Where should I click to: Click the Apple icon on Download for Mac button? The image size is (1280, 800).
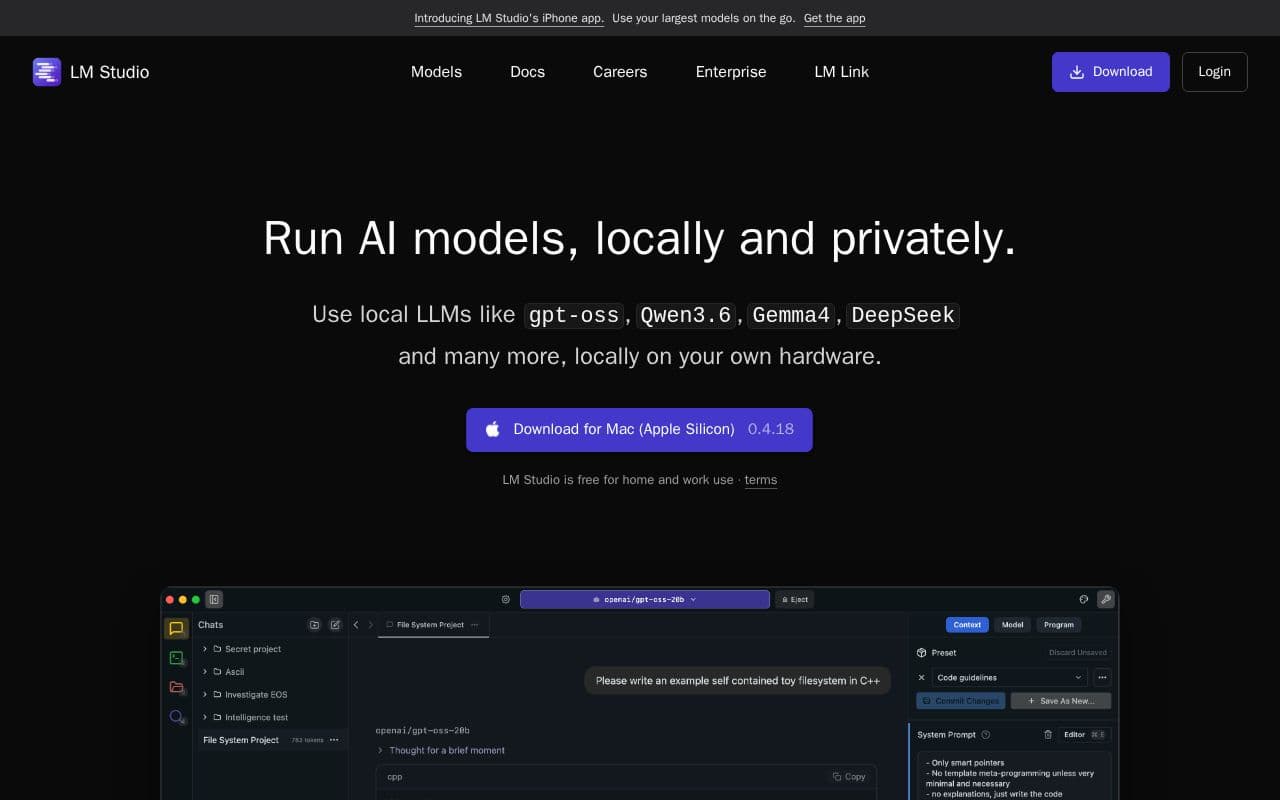point(492,429)
